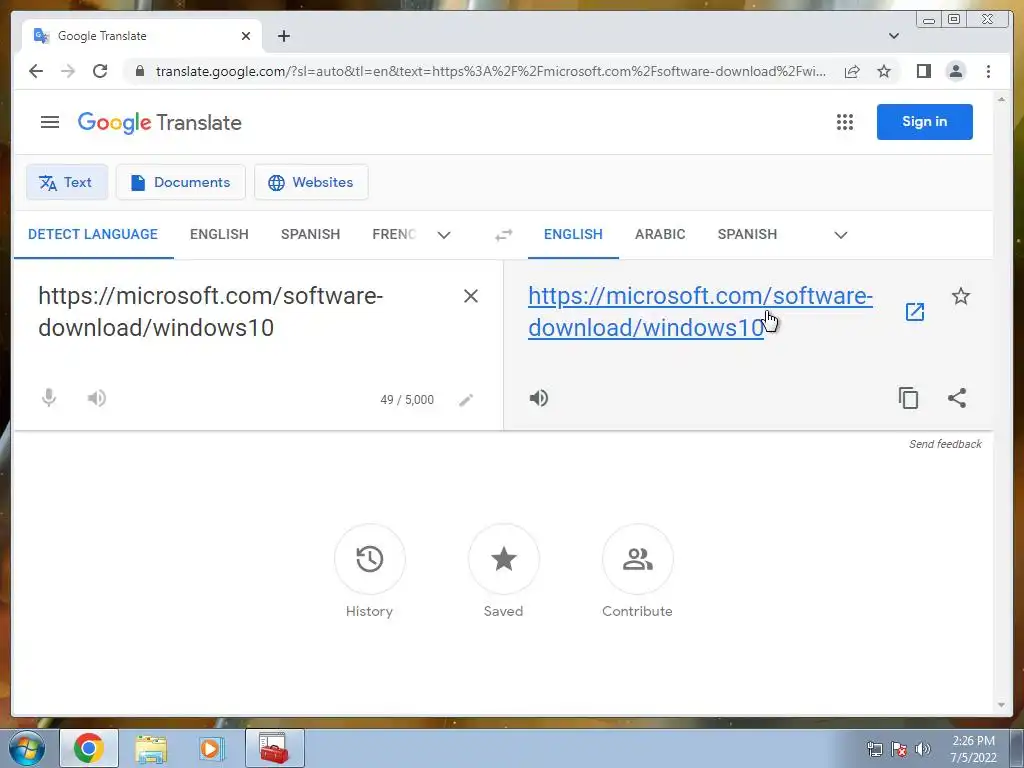Expand more source languages chevron
The image size is (1024, 768).
tap(444, 235)
